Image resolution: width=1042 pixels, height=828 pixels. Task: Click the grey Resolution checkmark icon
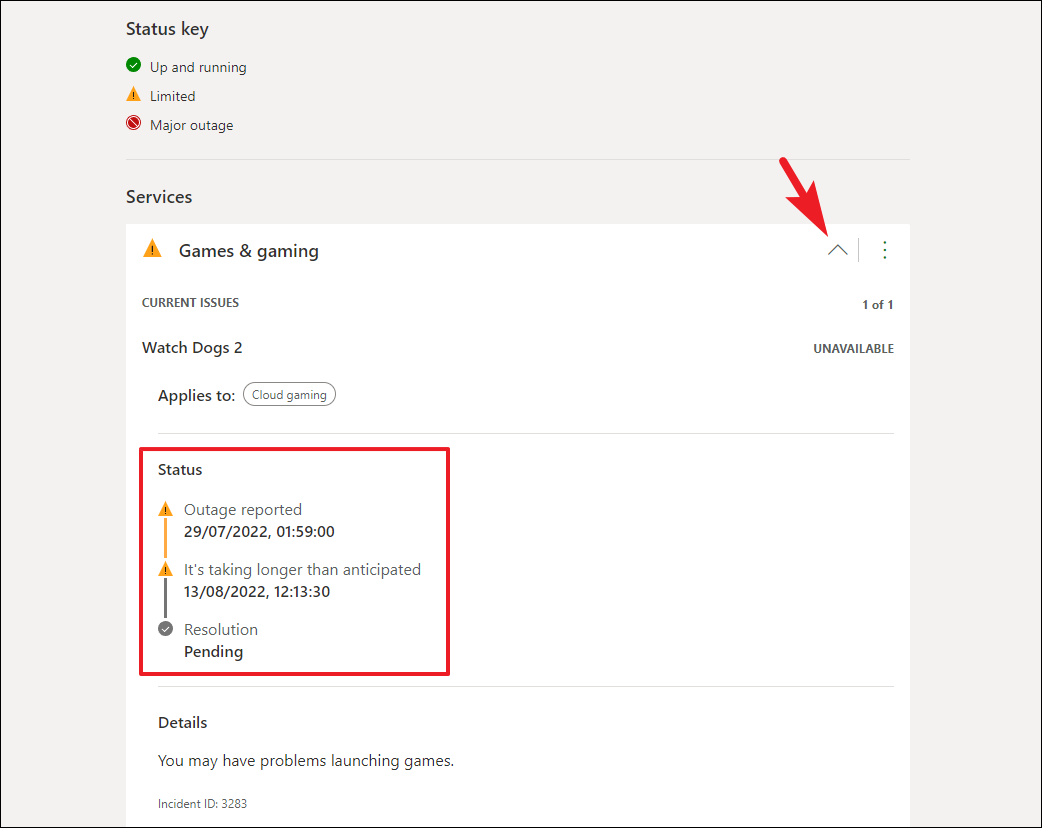pos(165,629)
